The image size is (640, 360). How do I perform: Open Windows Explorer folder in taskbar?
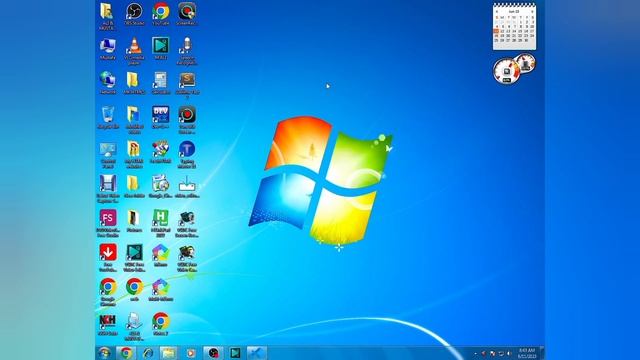coord(168,353)
